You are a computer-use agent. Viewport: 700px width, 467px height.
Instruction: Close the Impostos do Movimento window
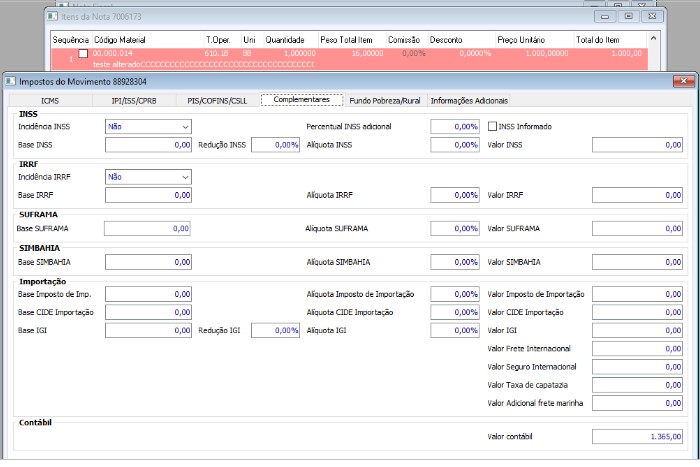pyautogui.click(x=683, y=80)
